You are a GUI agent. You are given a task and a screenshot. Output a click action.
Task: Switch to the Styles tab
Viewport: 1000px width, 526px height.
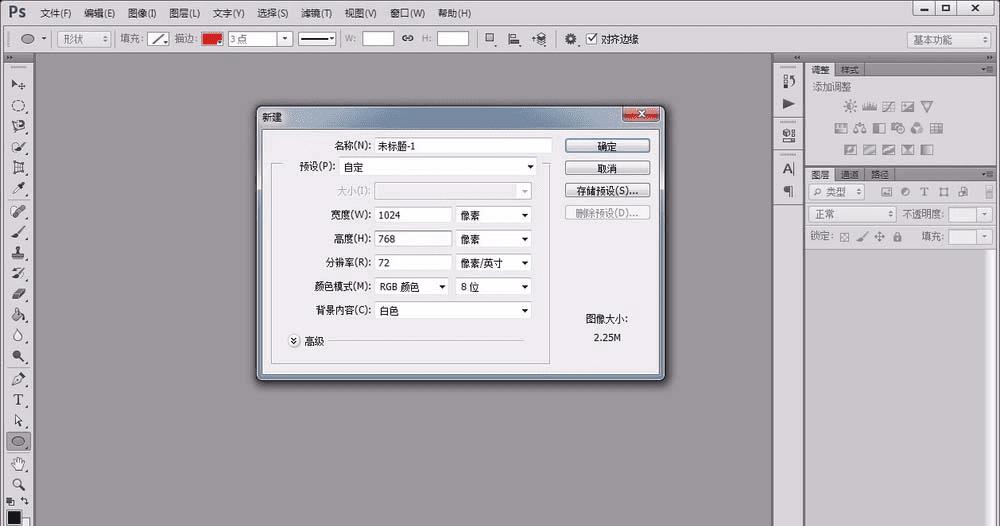(x=849, y=69)
